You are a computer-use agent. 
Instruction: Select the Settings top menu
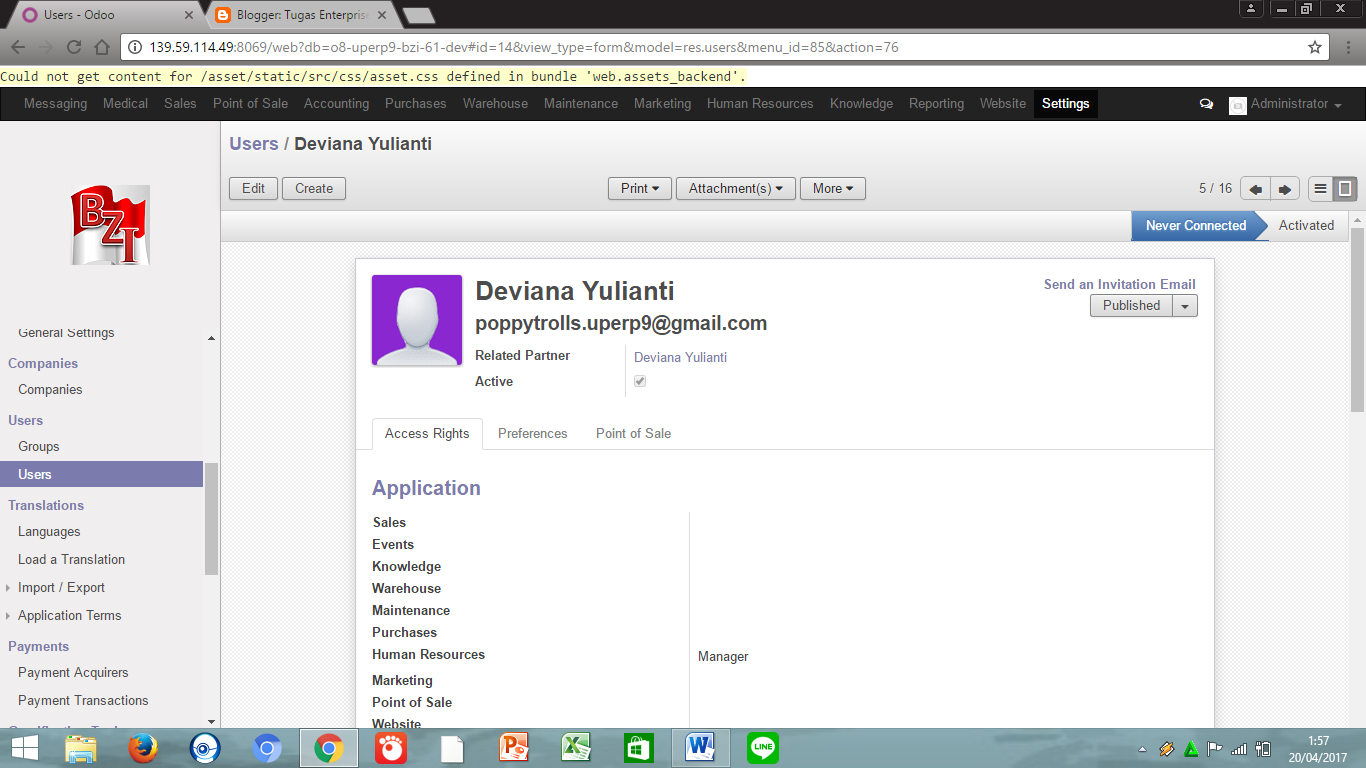coord(1066,104)
